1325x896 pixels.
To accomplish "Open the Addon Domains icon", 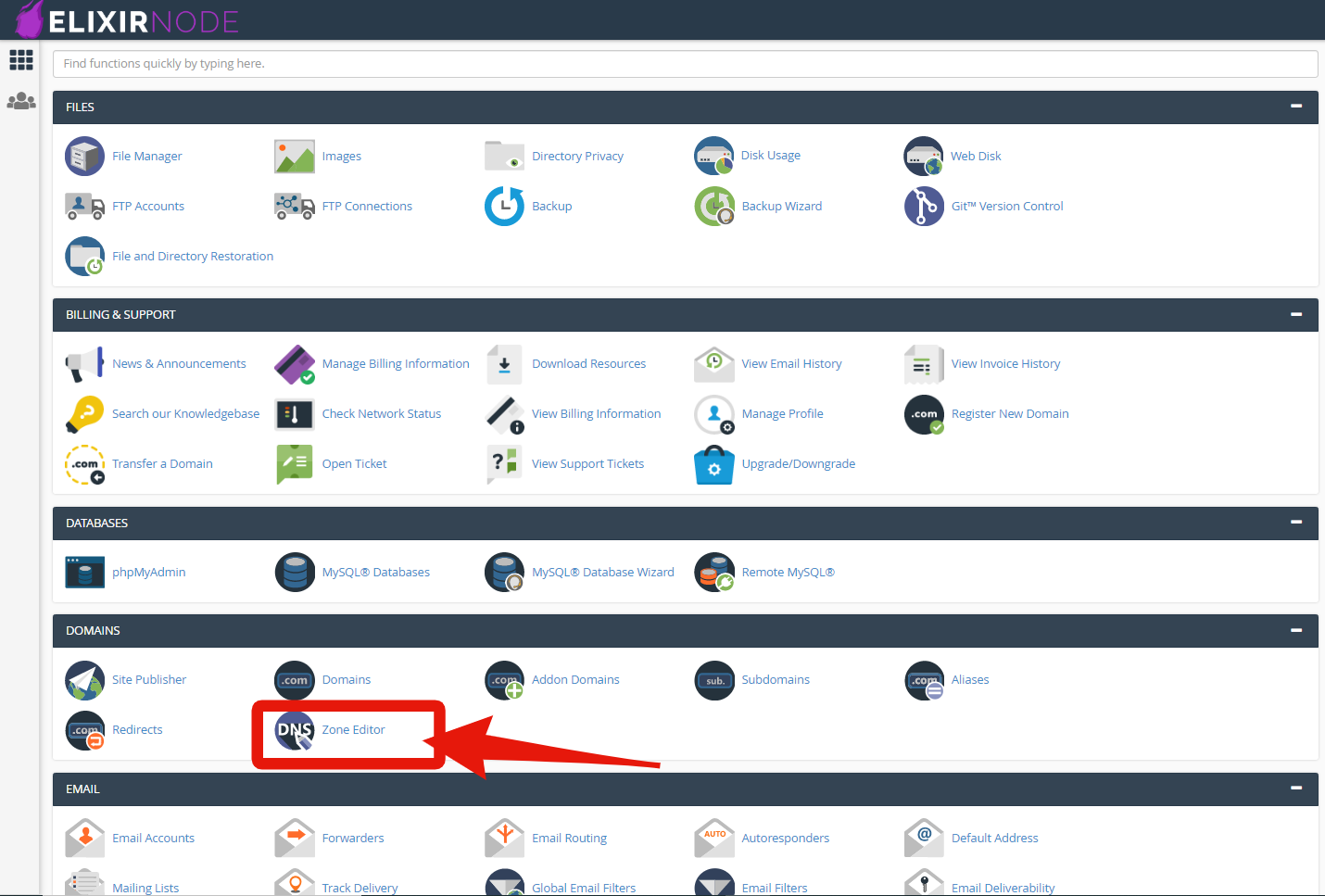I will point(505,680).
